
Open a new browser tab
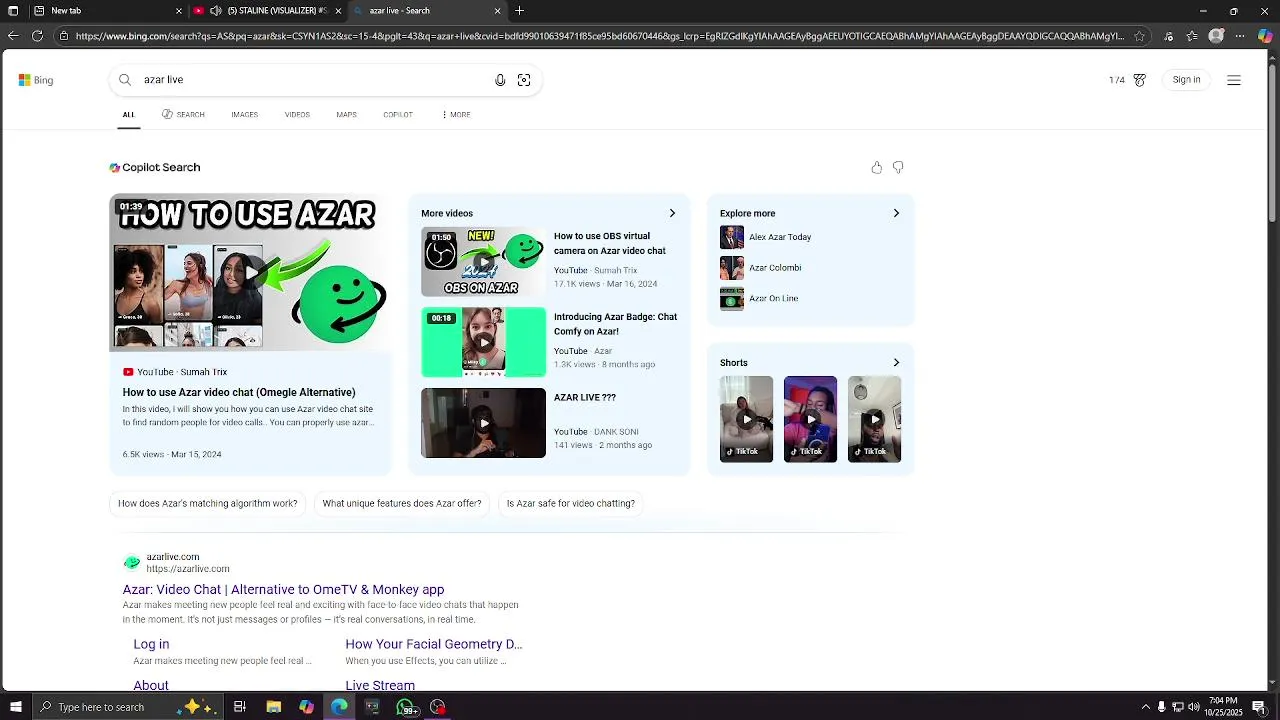[519, 11]
